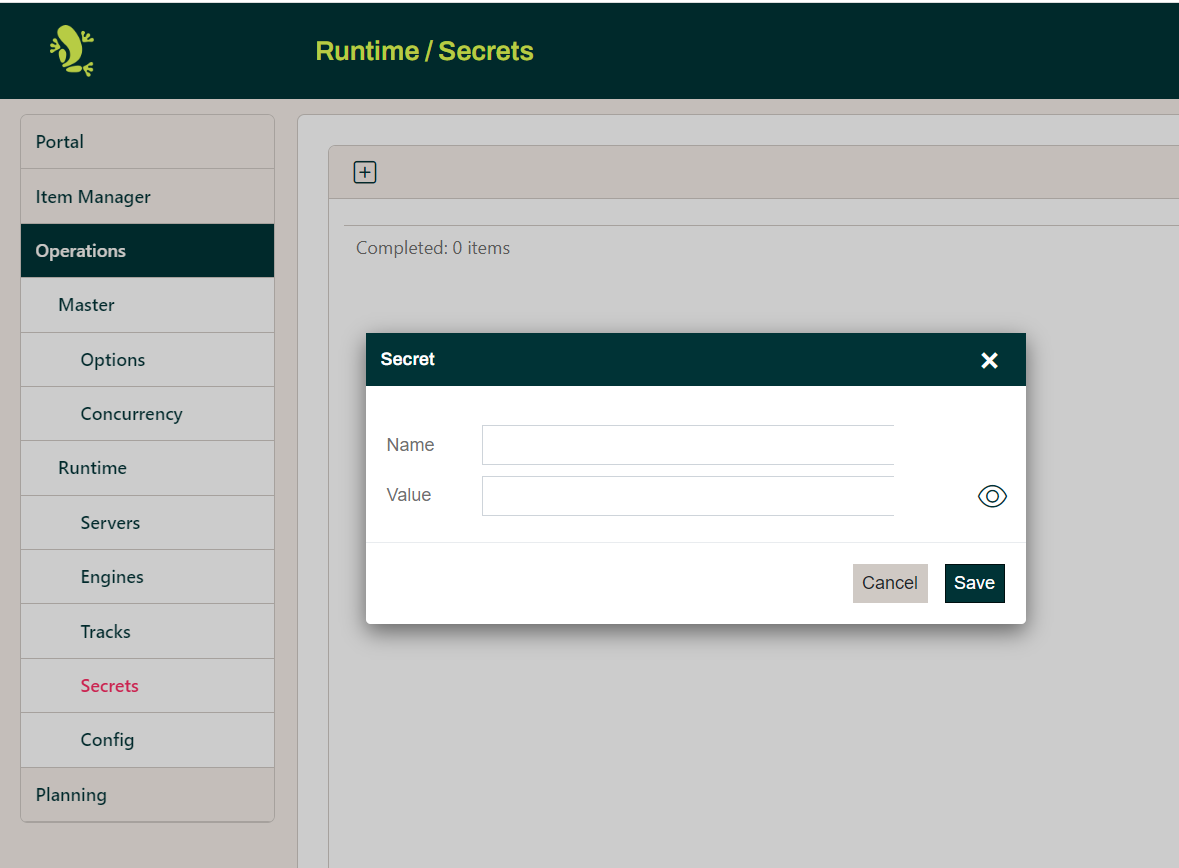Open Item Manager in the sidebar
The height and width of the screenshot is (868, 1179).
pos(93,197)
